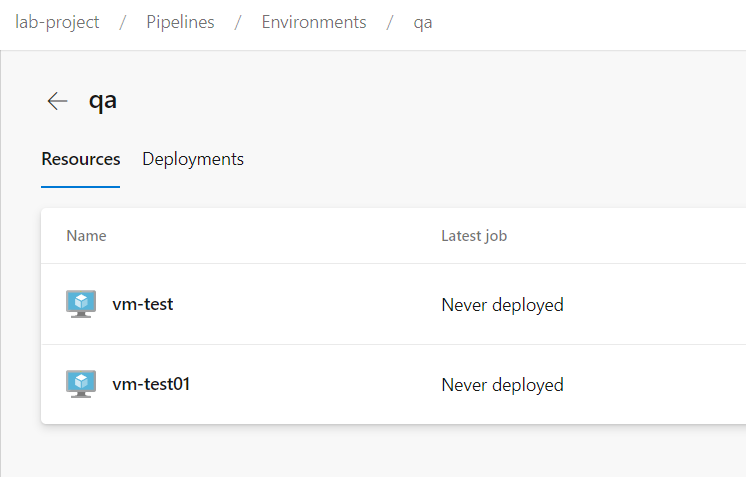The image size is (746, 477).
Task: Go to Pipelines in the breadcrumb
Action: [180, 22]
